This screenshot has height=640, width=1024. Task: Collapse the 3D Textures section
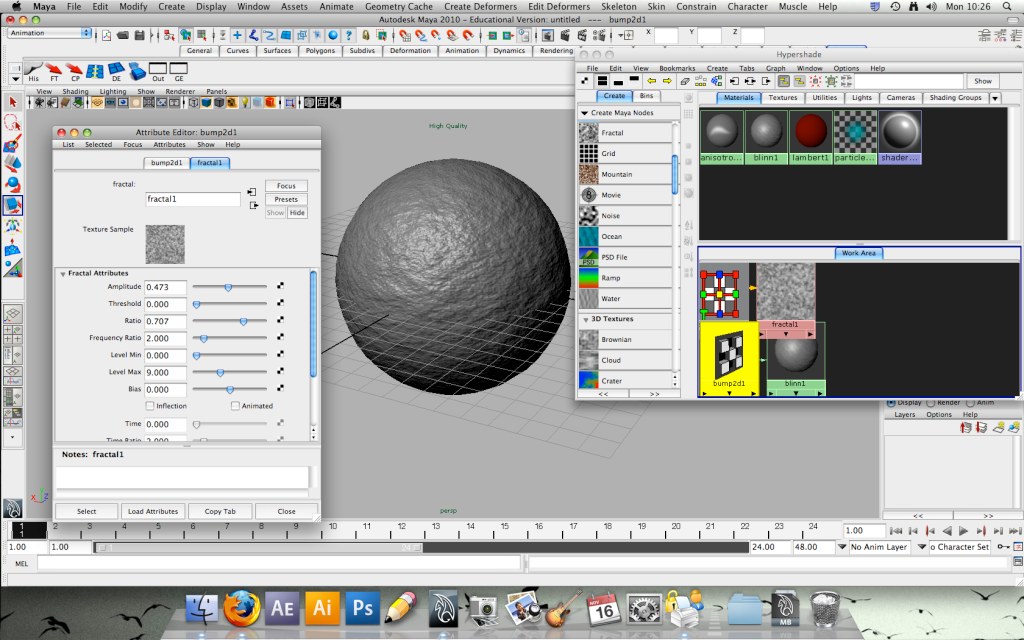pyautogui.click(x=584, y=319)
